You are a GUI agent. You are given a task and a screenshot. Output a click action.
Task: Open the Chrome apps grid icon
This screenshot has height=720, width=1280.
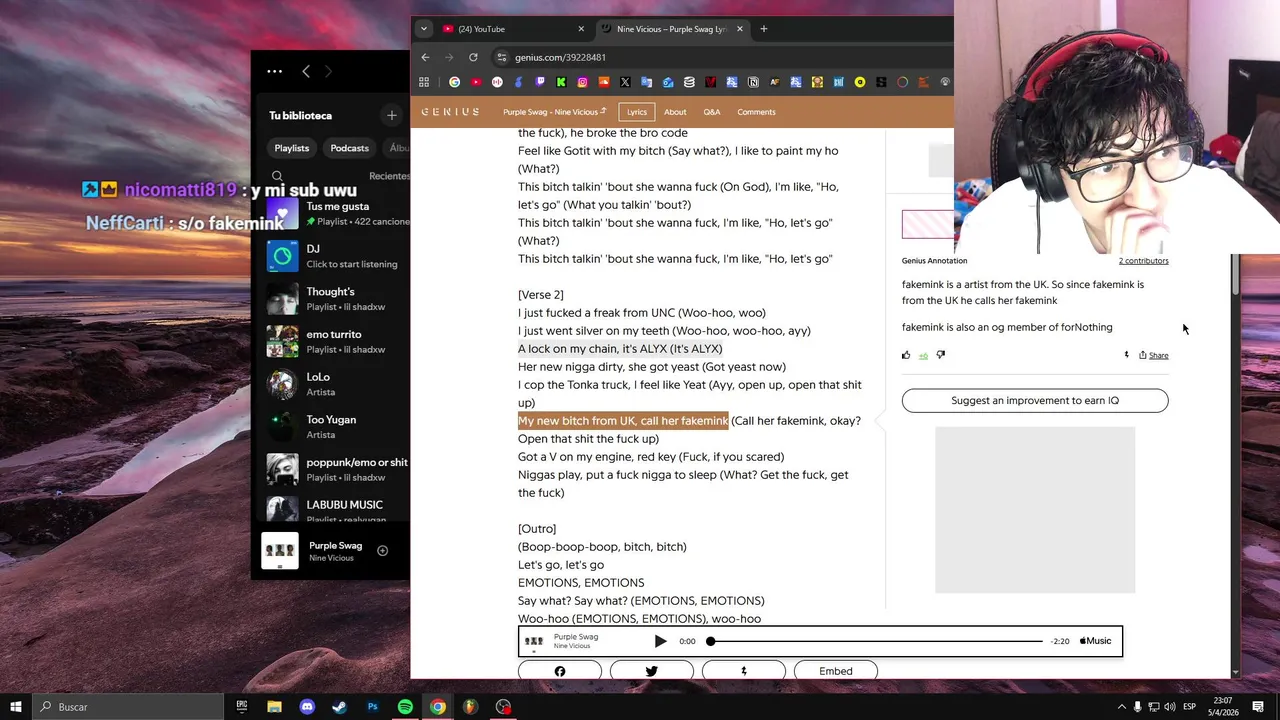[424, 82]
